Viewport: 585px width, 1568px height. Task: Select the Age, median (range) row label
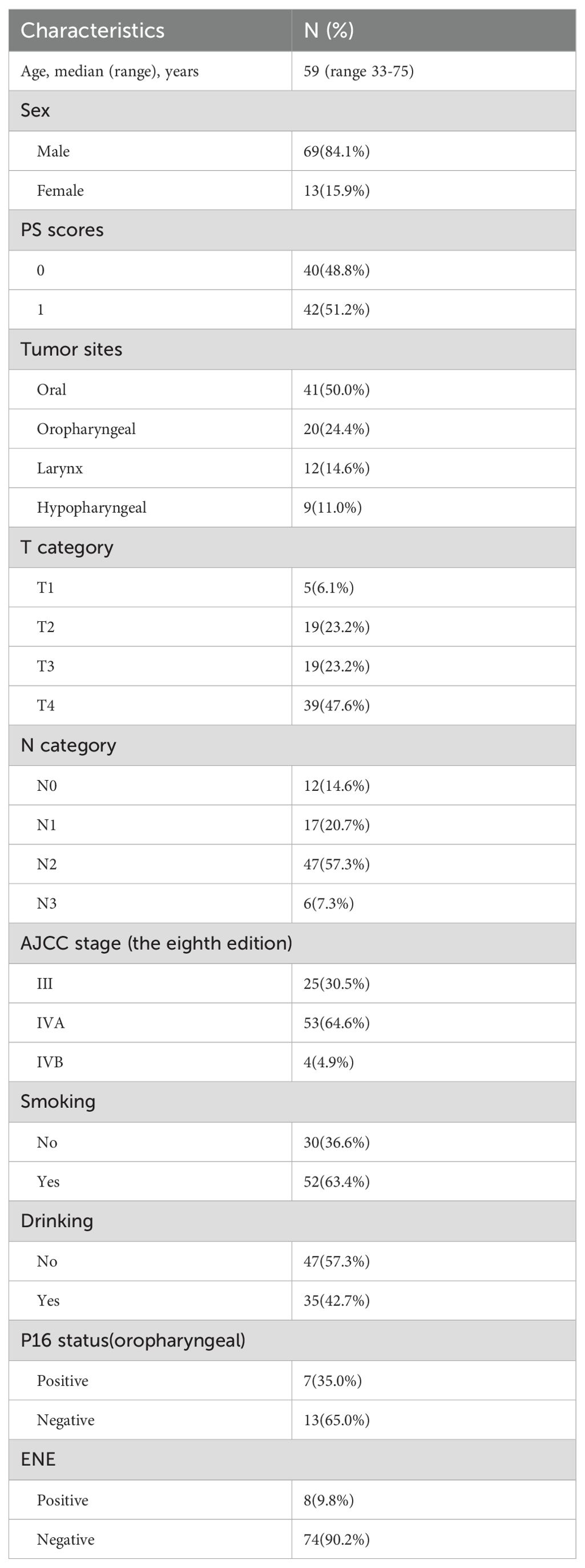tap(110, 71)
